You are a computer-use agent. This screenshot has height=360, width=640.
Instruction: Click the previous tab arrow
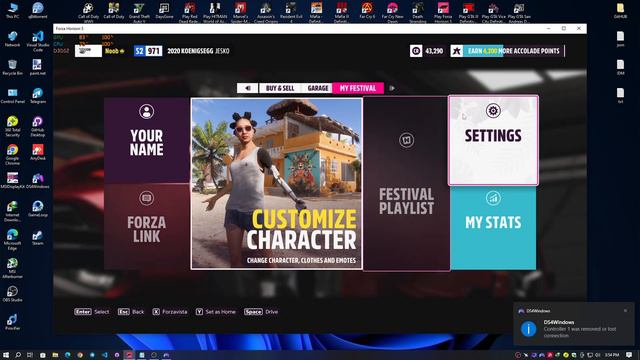point(247,88)
